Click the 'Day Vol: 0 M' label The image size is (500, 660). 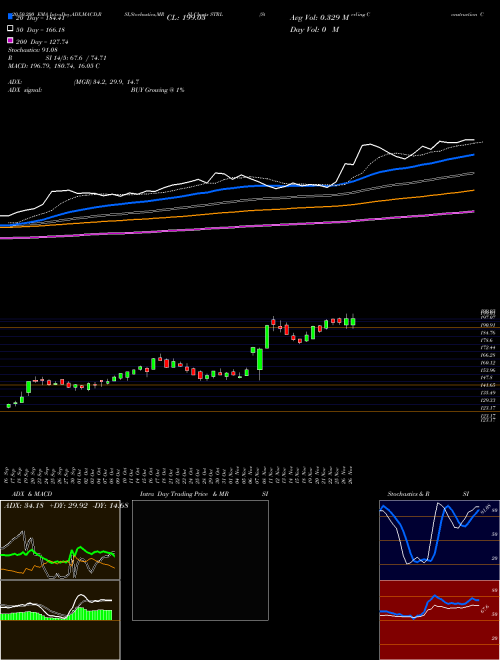click(x=314, y=29)
